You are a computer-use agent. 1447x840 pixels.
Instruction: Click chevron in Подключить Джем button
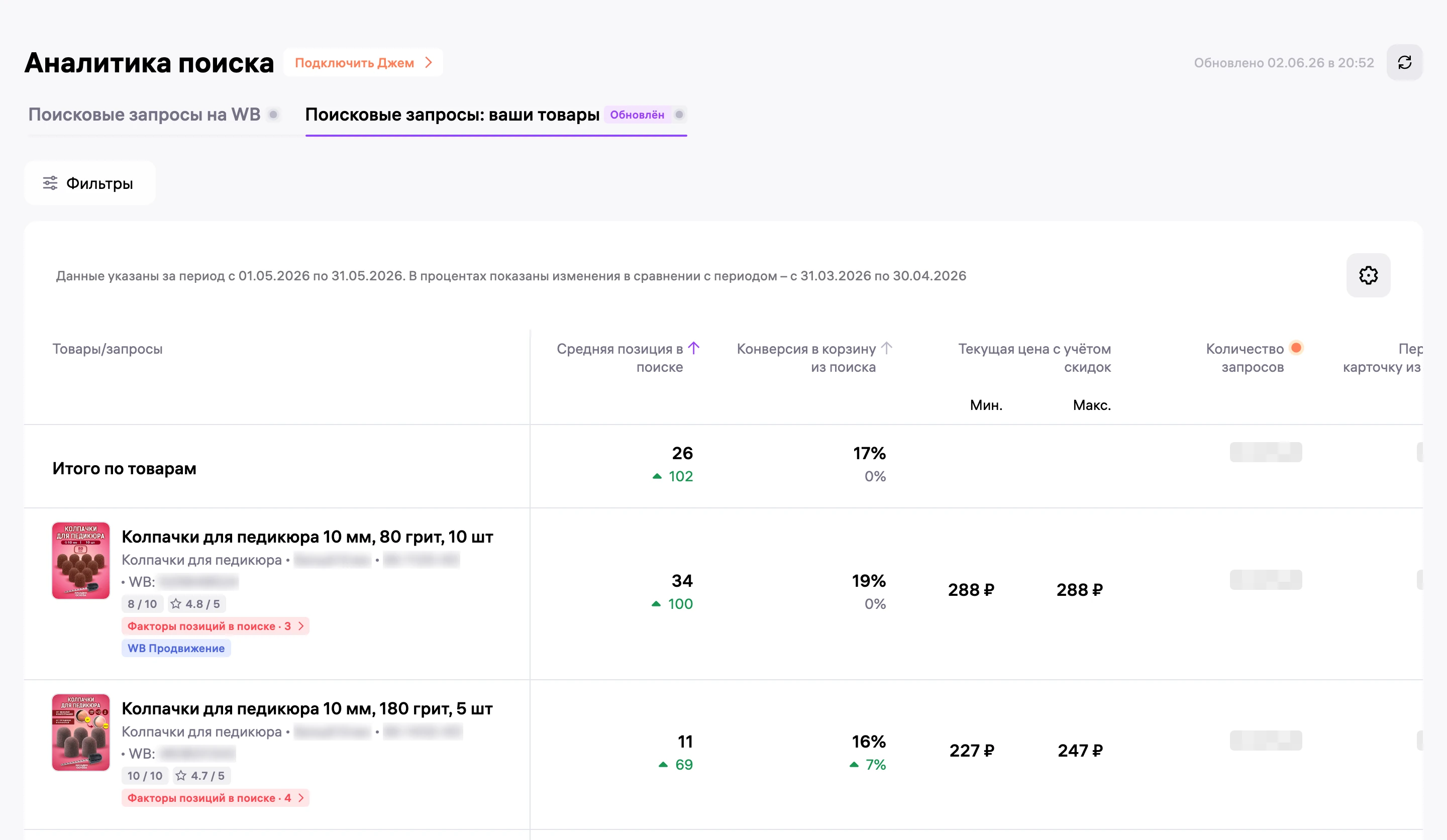click(x=429, y=63)
